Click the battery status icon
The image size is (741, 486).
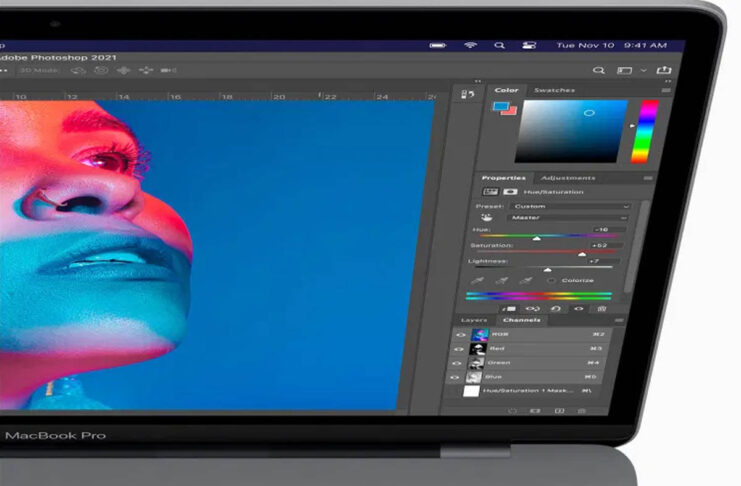(x=438, y=45)
